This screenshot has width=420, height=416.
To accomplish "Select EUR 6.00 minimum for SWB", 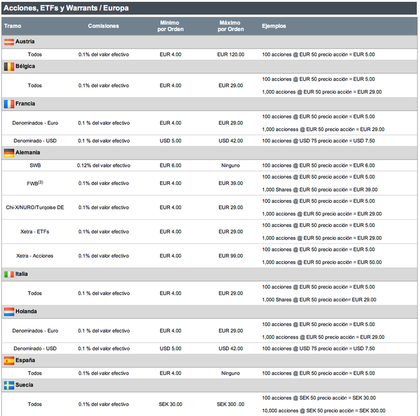I will point(170,165).
